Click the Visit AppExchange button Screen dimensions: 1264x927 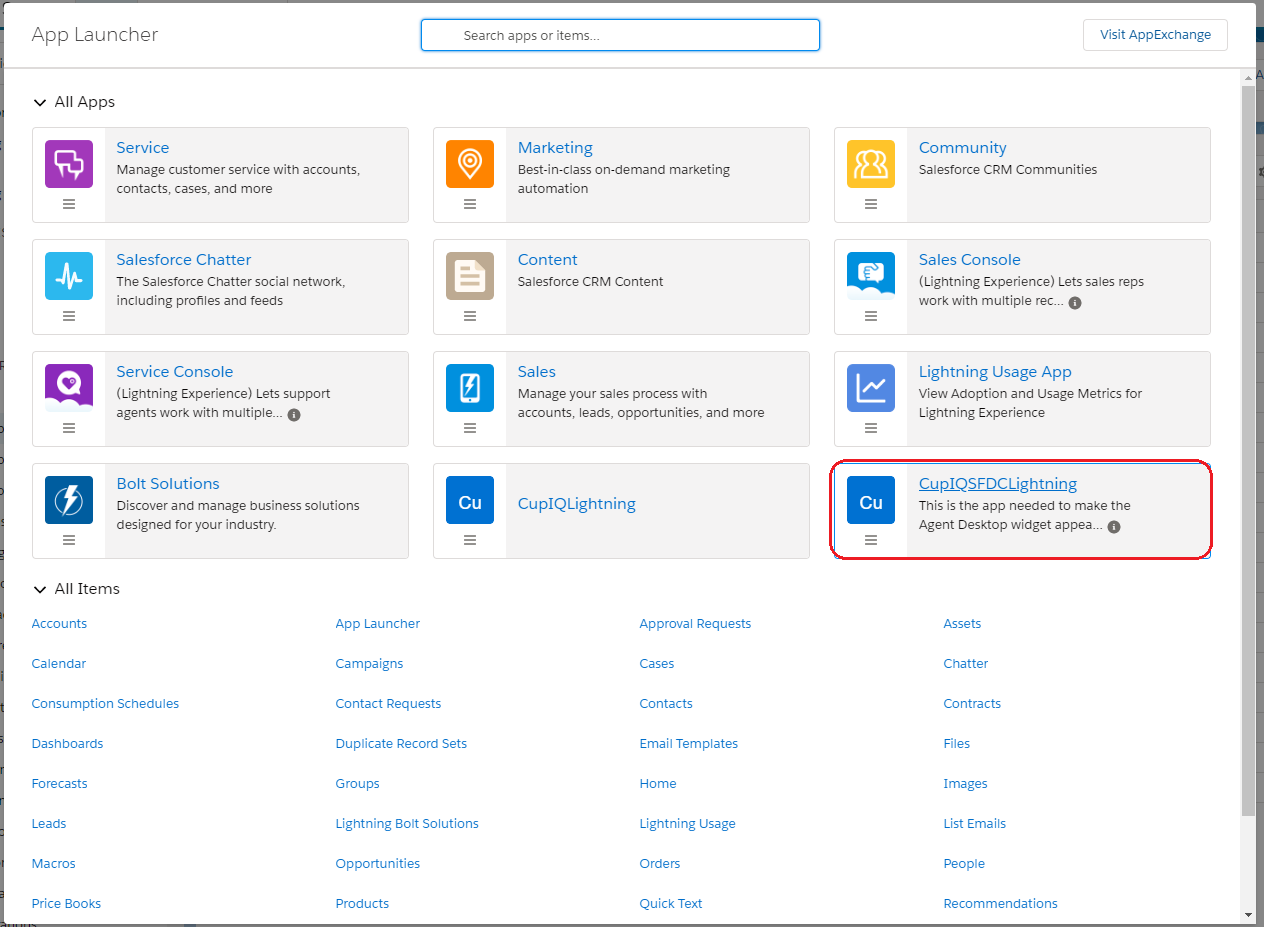(1155, 34)
